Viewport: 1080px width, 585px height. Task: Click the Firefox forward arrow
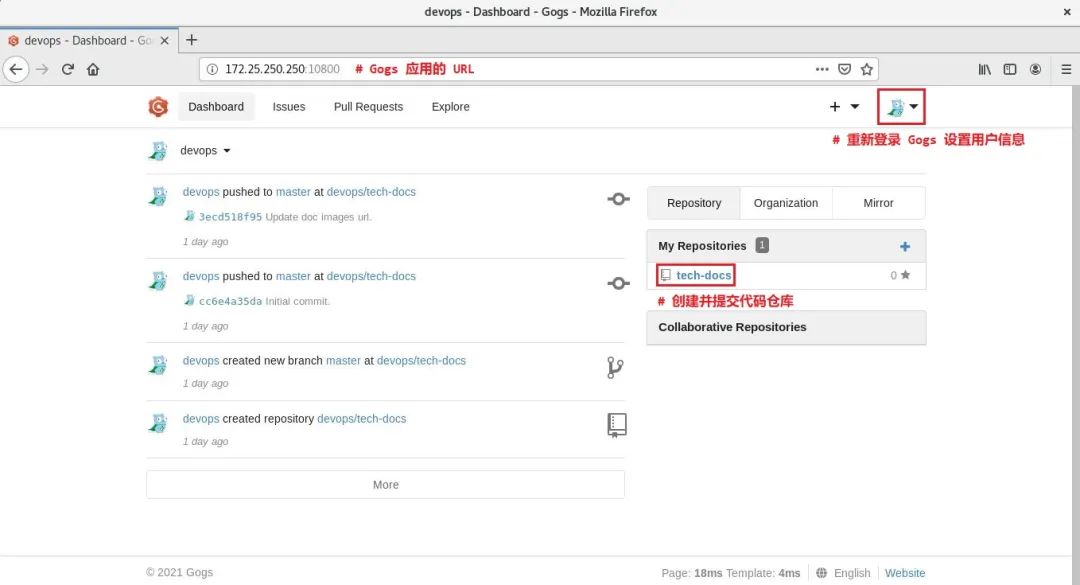point(42,69)
